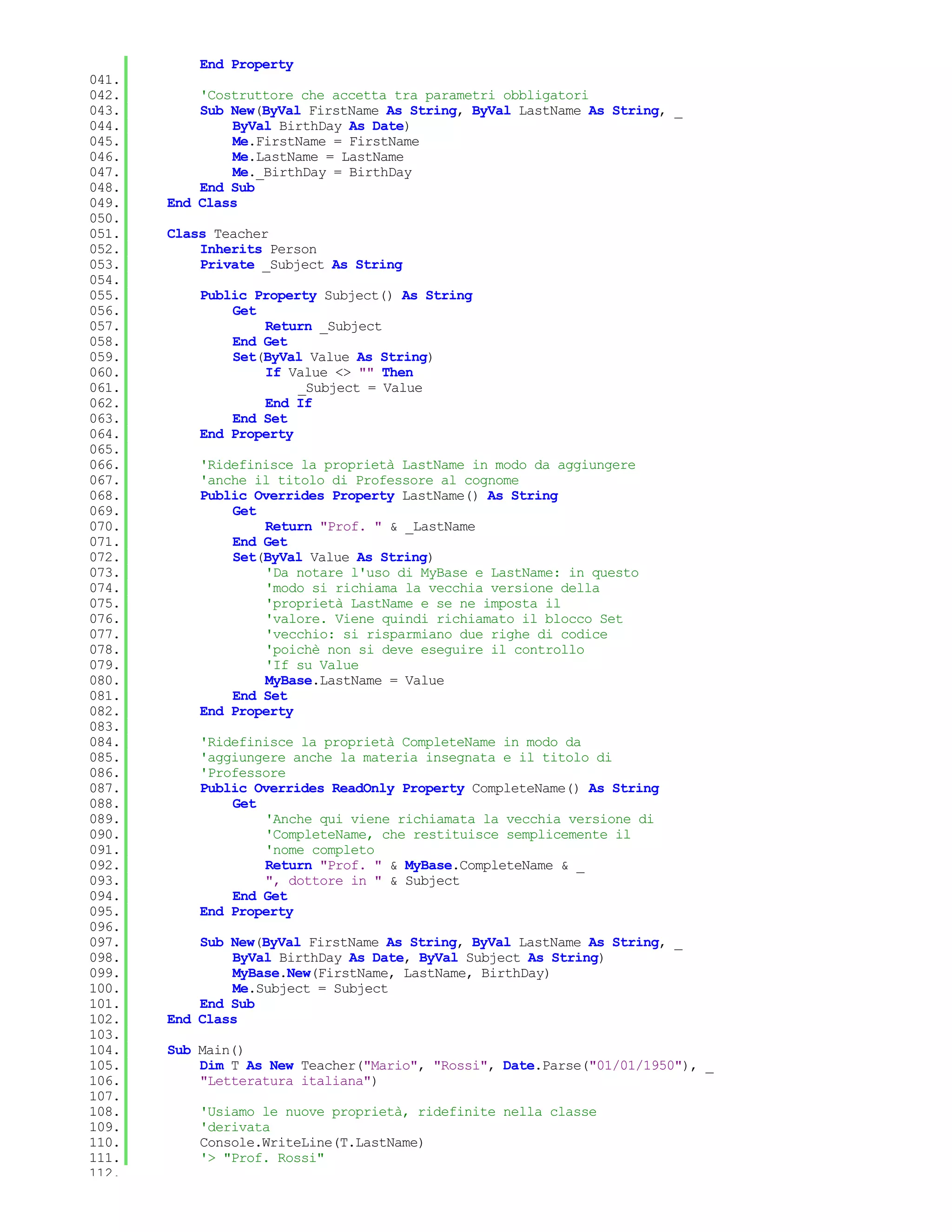This screenshot has width=952, height=1232.
Task: Click the 'Me._BirthDay = BirthDay' line
Action: pos(322,172)
